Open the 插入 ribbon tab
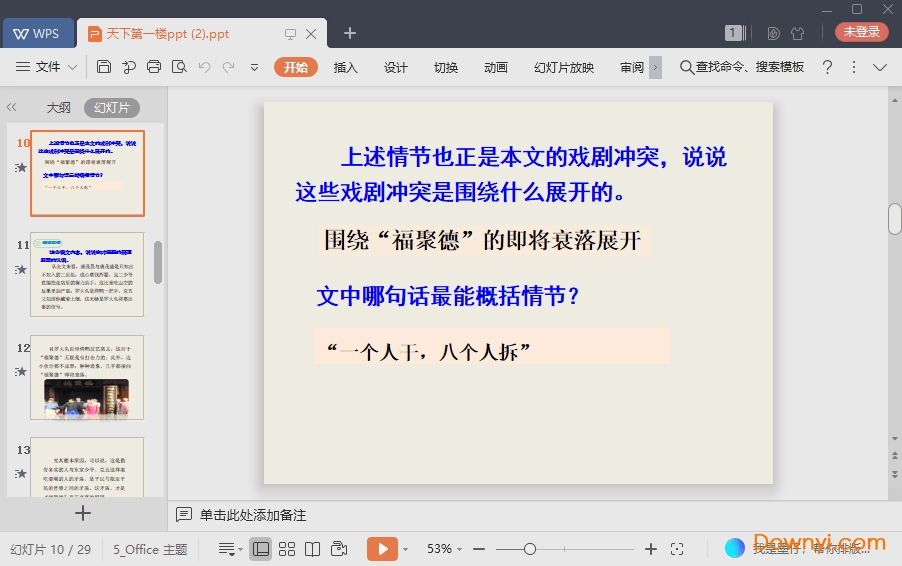902x566 pixels. 345,67
